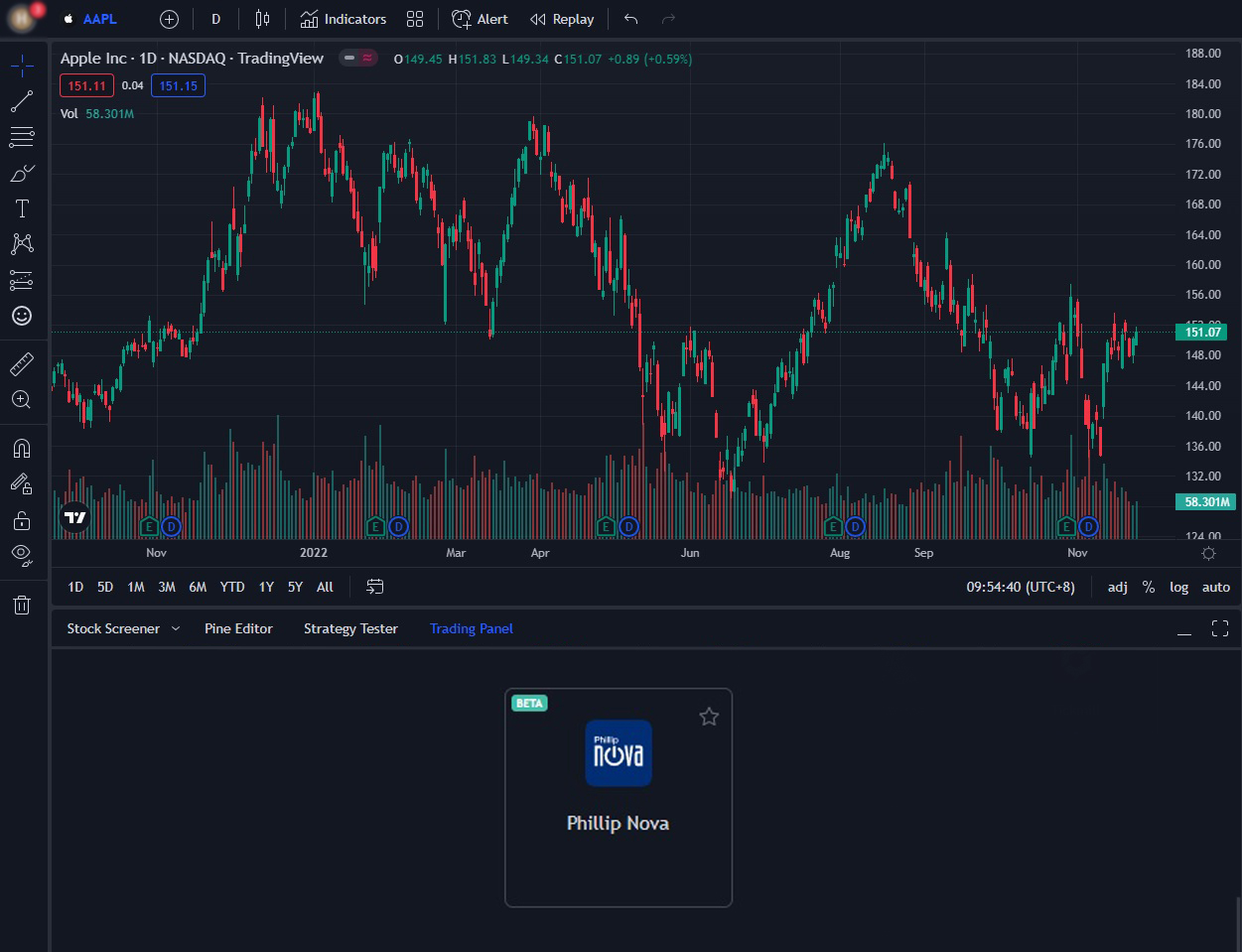The image size is (1242, 952).
Task: Remove all drawings with the trash icon
Action: [22, 605]
